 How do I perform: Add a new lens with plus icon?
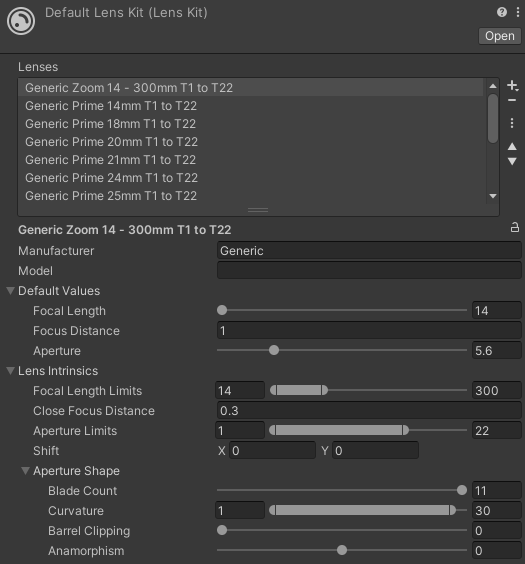(512, 86)
